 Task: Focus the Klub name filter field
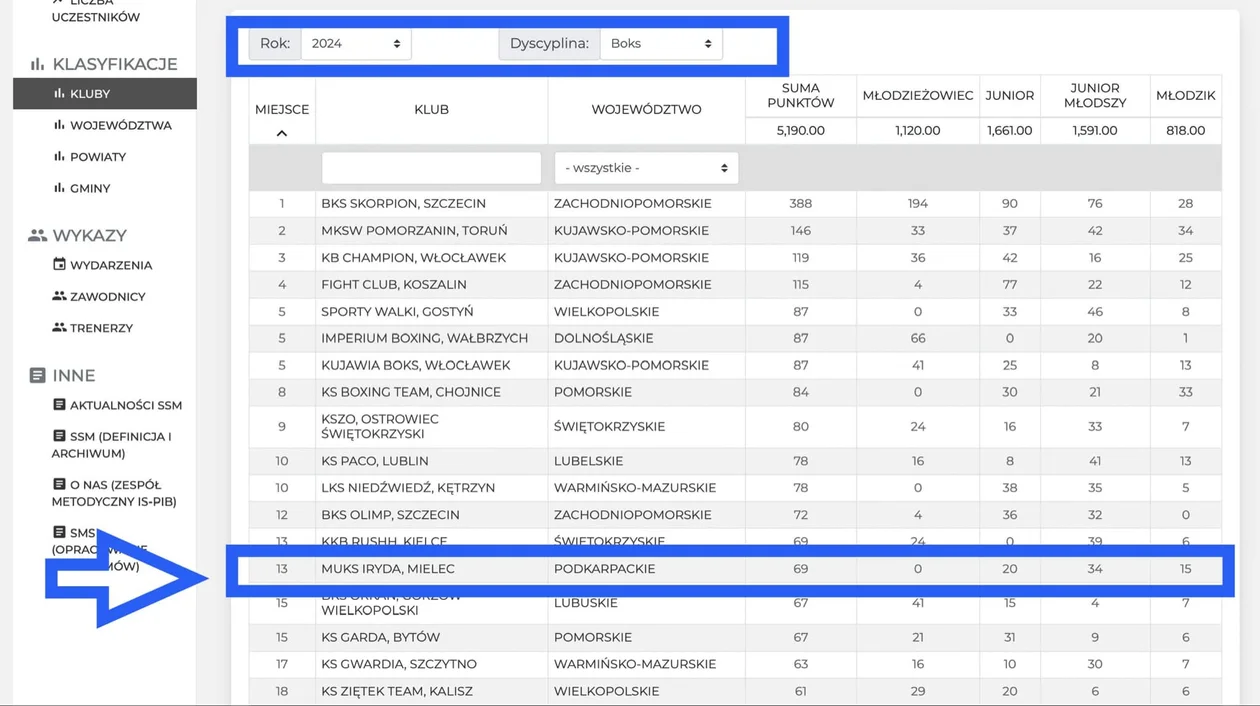[431, 168]
